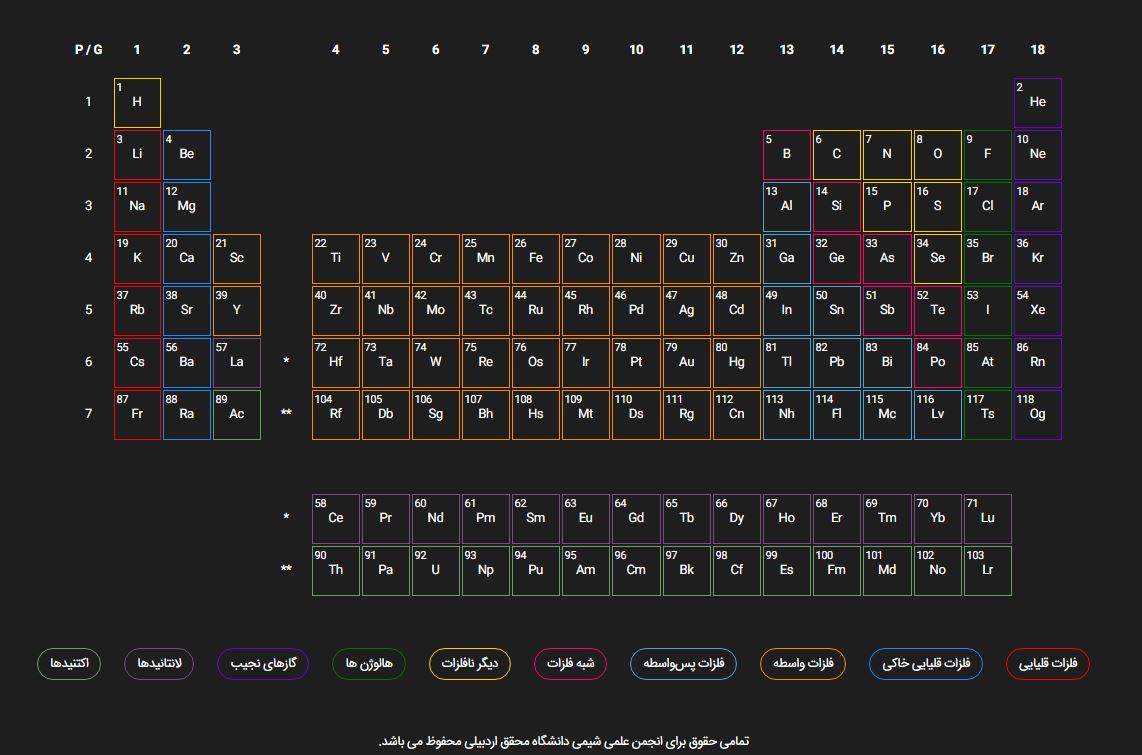
Task: Select the هالوژن ها category pill
Action: pyautogui.click(x=369, y=663)
